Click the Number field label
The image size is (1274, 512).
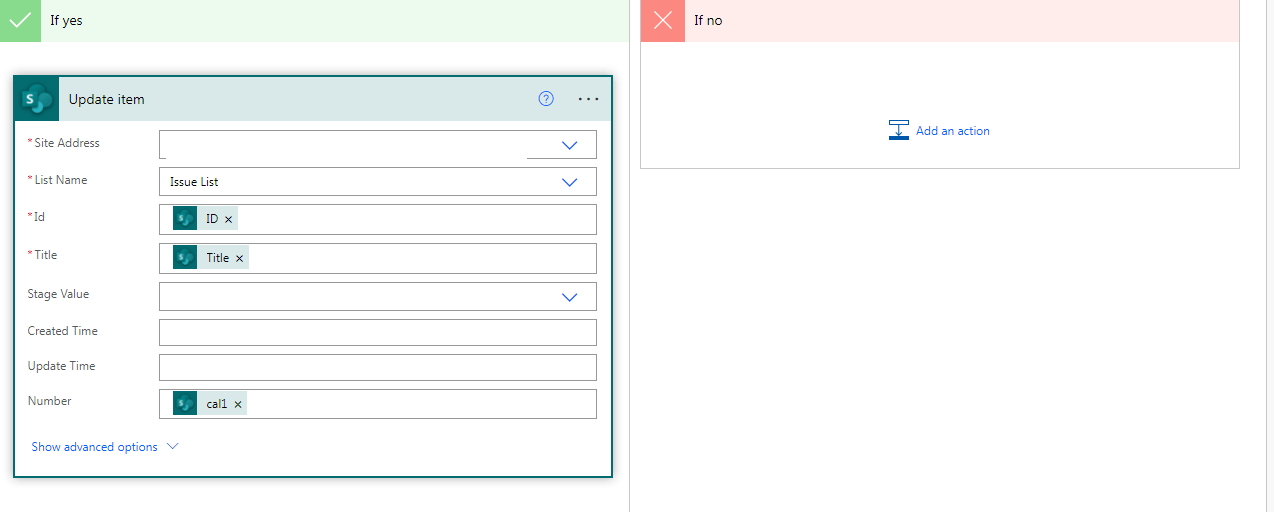[50, 401]
